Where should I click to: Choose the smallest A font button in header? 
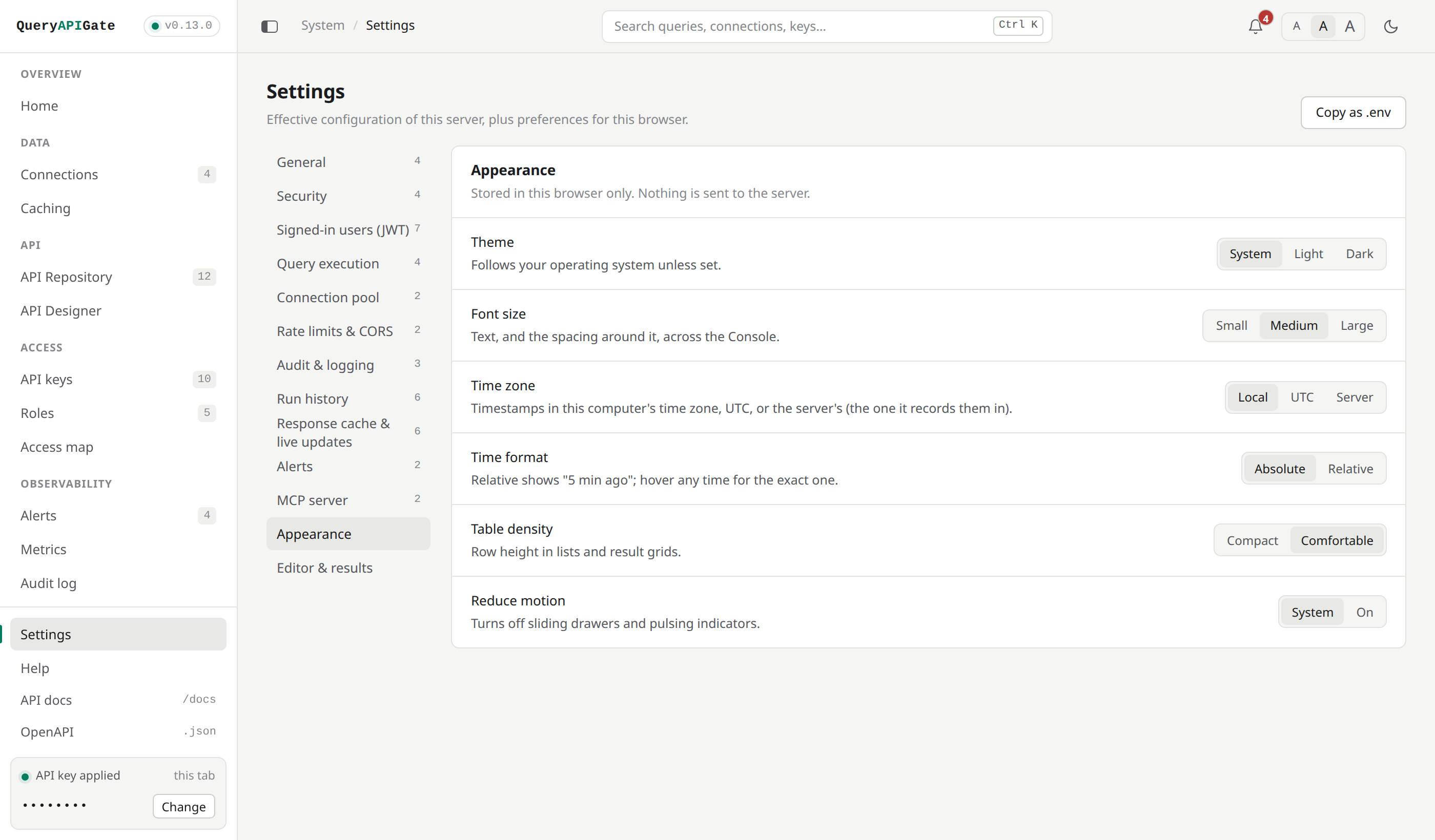click(x=1297, y=26)
